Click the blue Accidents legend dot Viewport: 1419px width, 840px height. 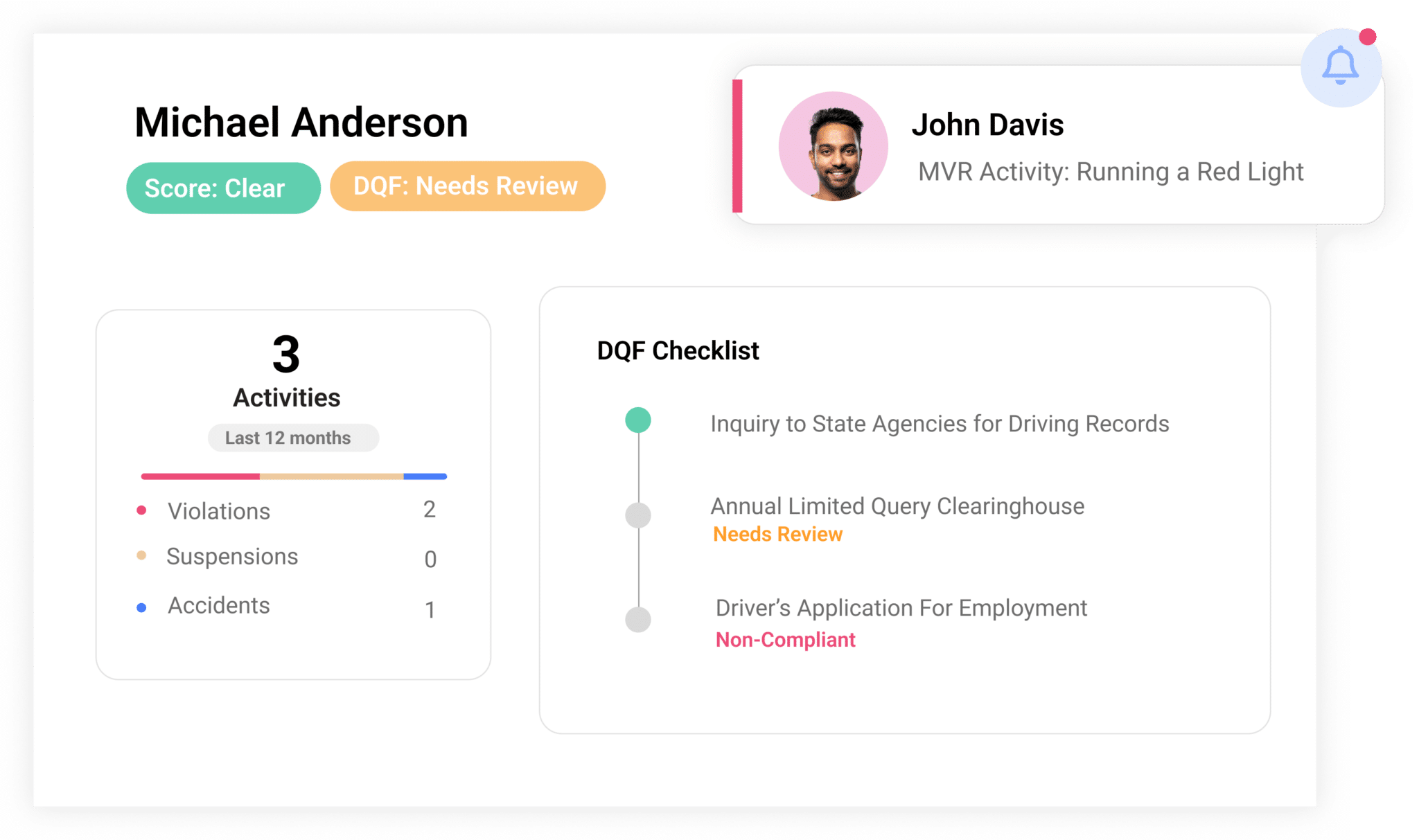[x=141, y=607]
